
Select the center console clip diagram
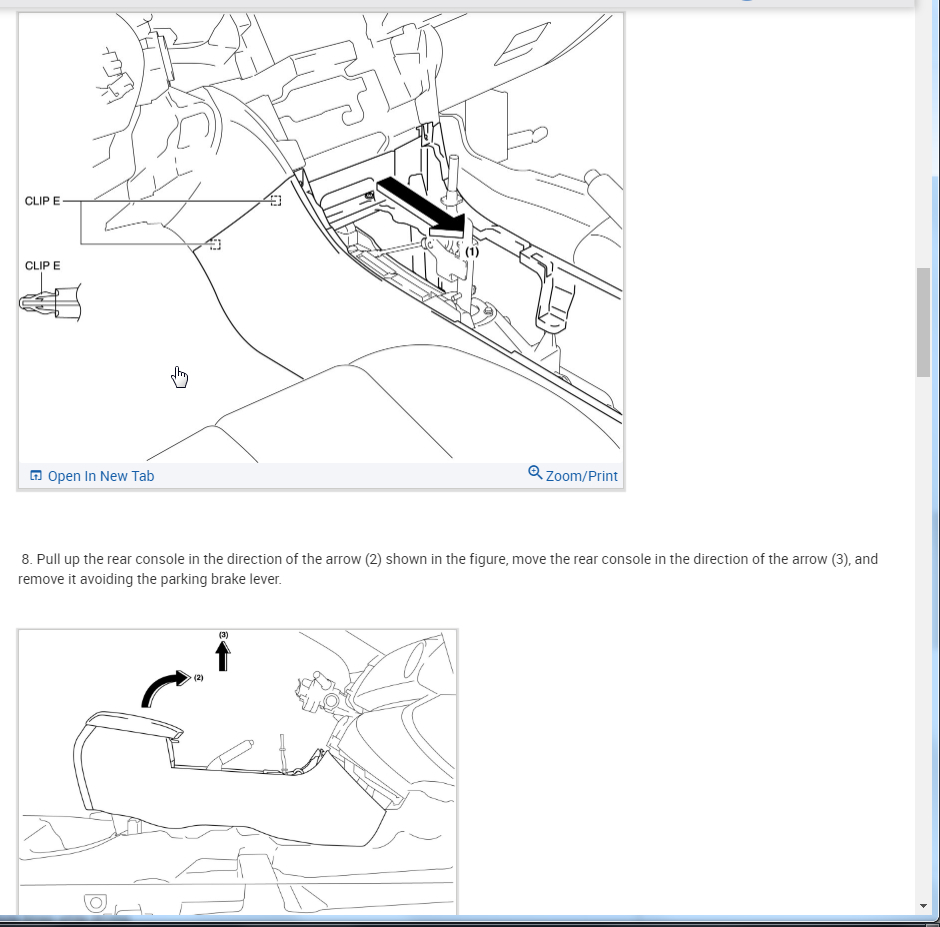(x=321, y=237)
